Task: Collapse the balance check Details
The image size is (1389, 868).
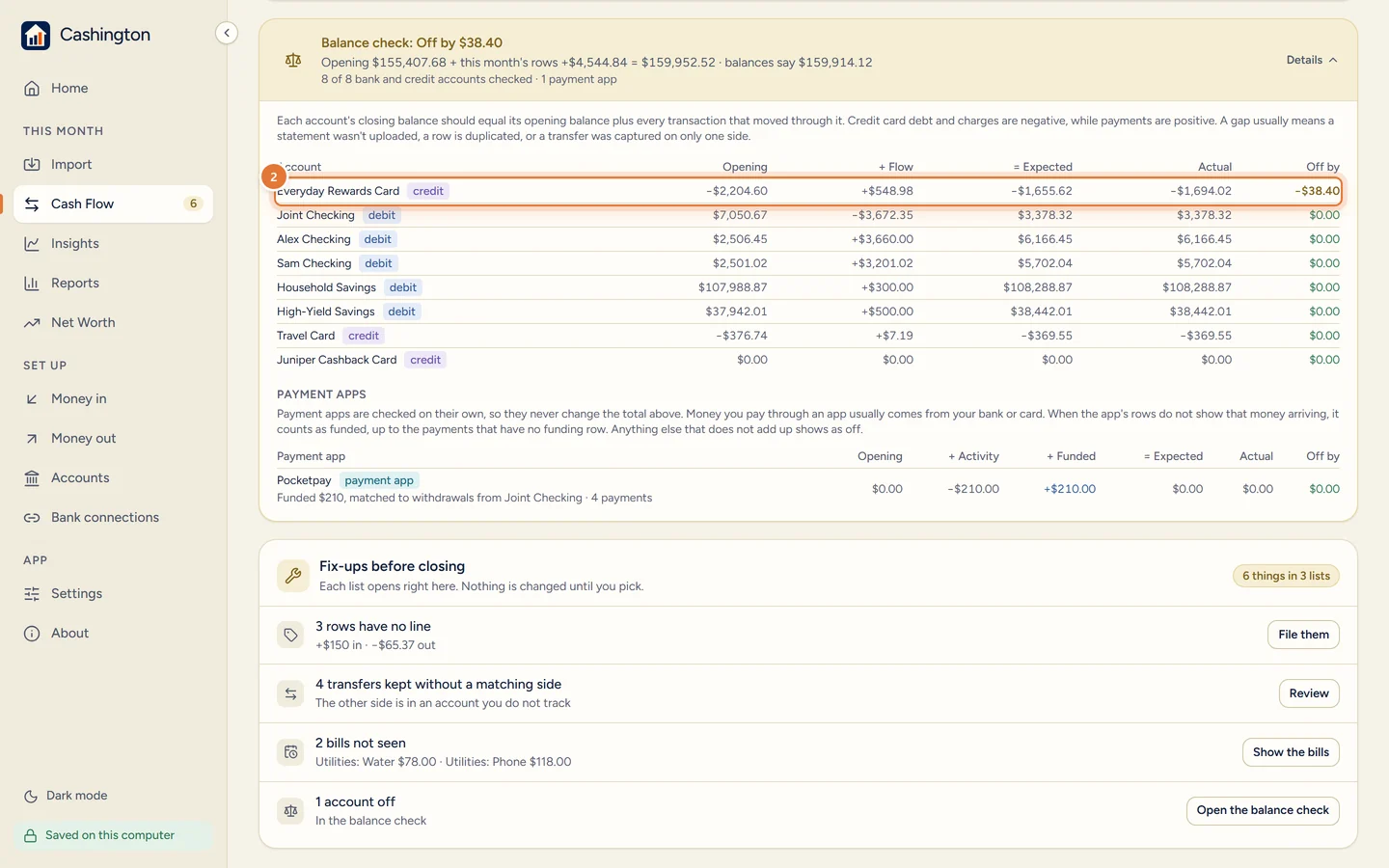Action: click(x=1312, y=60)
